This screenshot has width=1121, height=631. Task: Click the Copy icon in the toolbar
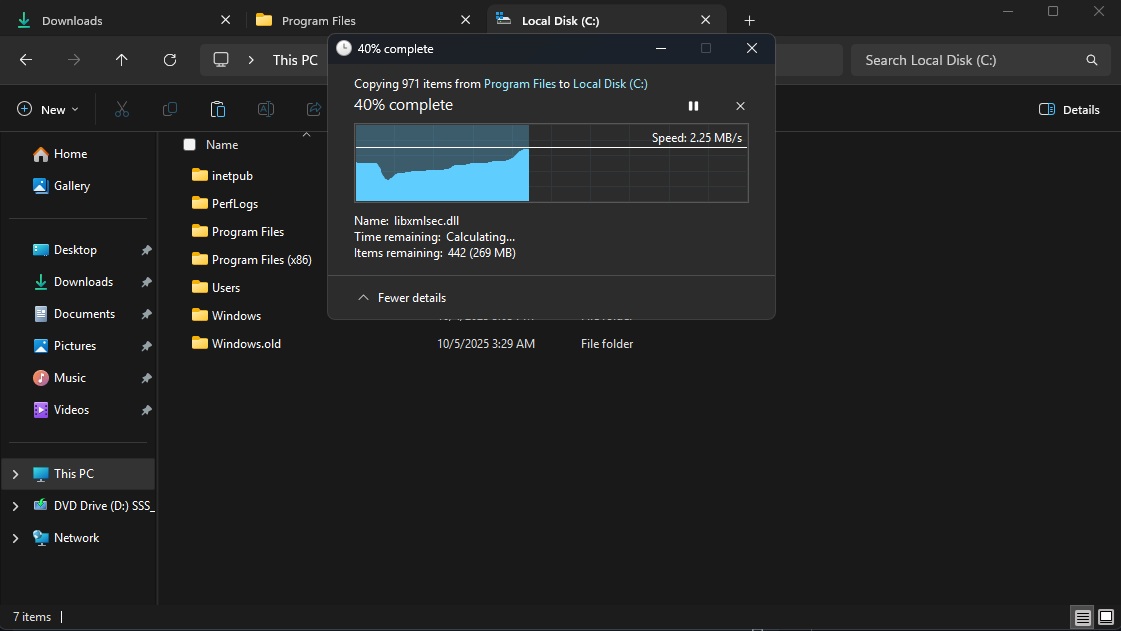[170, 109]
